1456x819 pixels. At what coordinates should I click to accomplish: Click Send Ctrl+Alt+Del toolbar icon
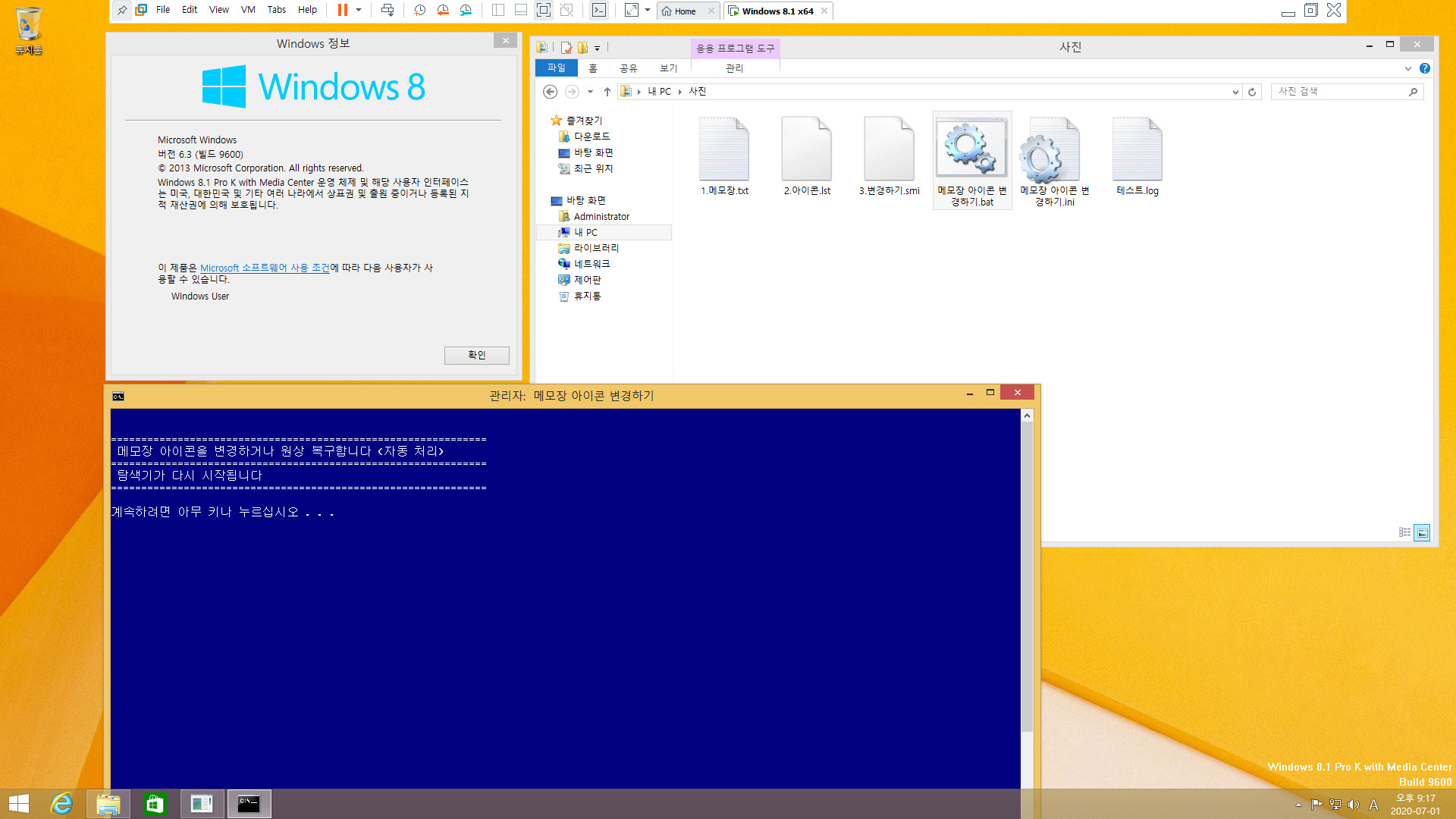pyautogui.click(x=388, y=10)
